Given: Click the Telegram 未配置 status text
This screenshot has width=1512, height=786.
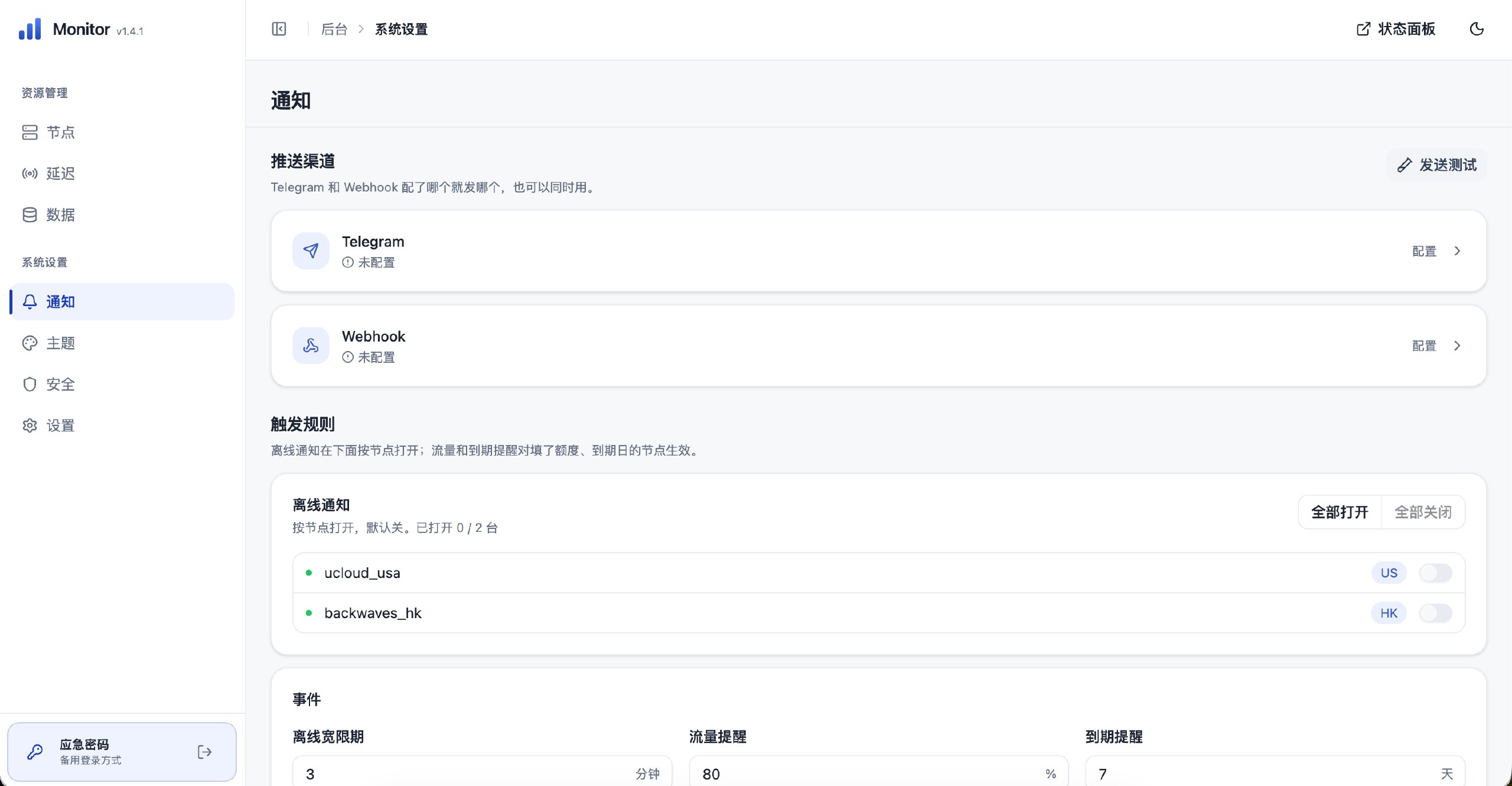Looking at the screenshot, I should [376, 262].
